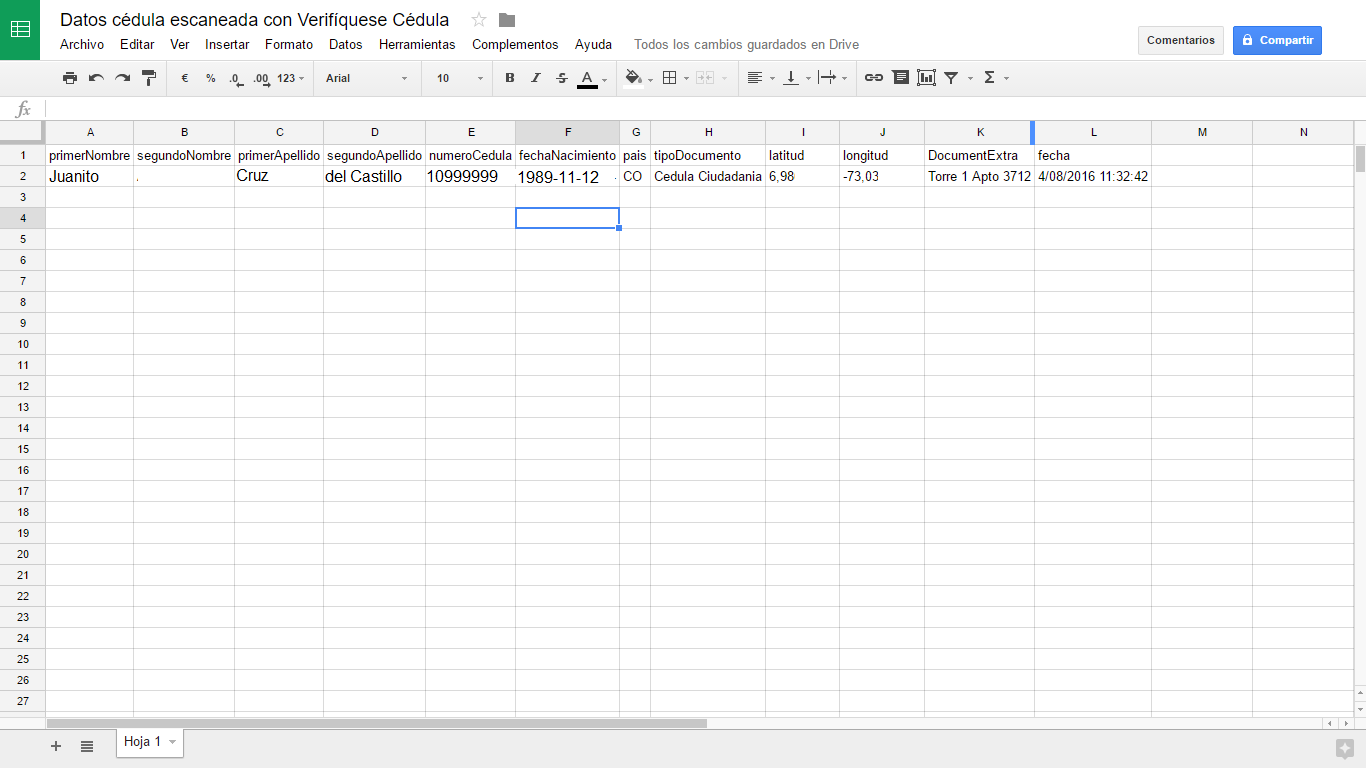Image resolution: width=1366 pixels, height=768 pixels.
Task: Click the Compartir button
Action: coord(1277,40)
